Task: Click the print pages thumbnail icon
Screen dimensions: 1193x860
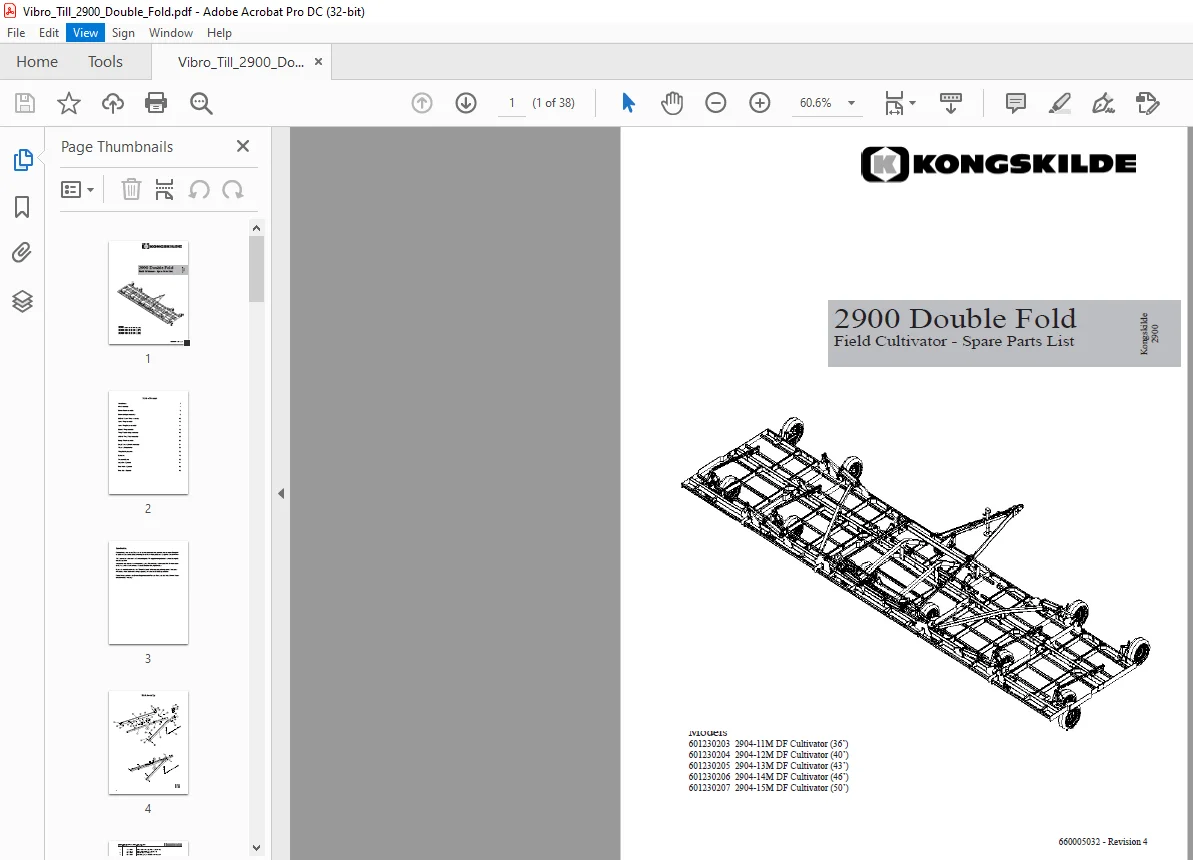Action: (164, 190)
